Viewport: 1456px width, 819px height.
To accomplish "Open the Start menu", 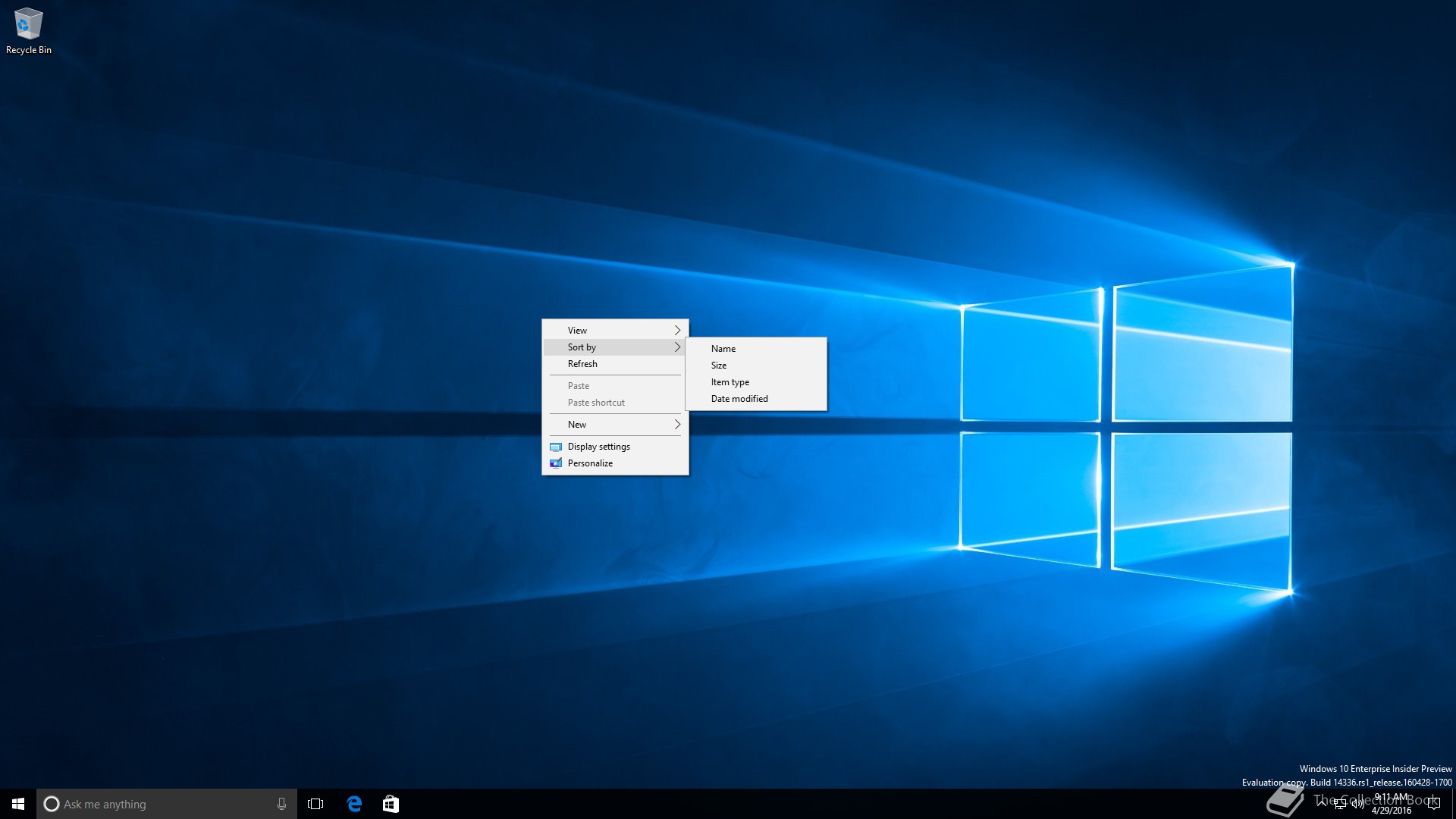I will [x=18, y=804].
